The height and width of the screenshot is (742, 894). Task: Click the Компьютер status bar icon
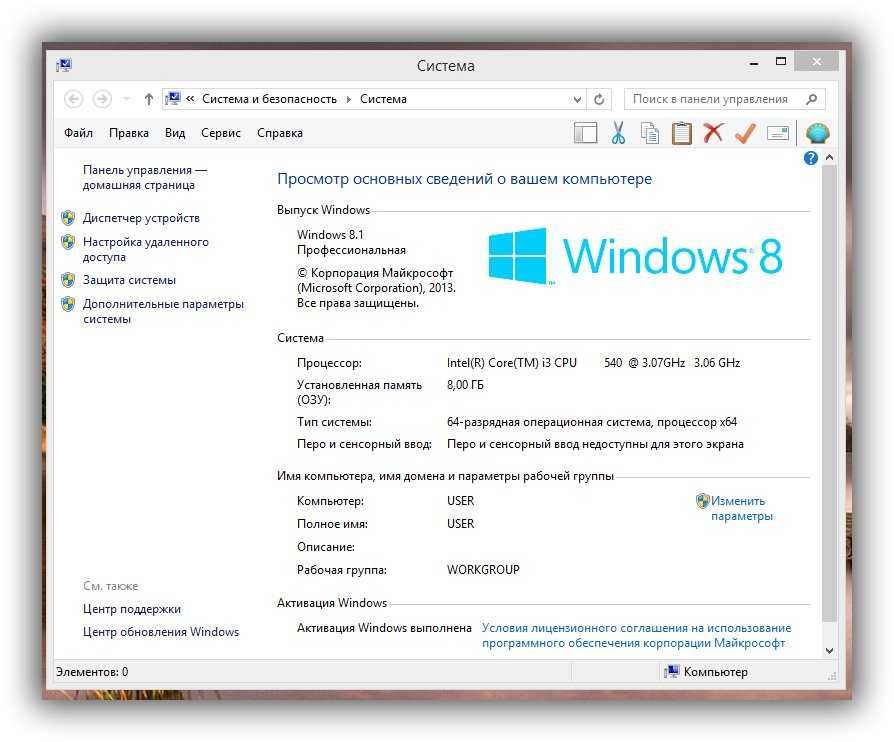pyautogui.click(x=672, y=672)
